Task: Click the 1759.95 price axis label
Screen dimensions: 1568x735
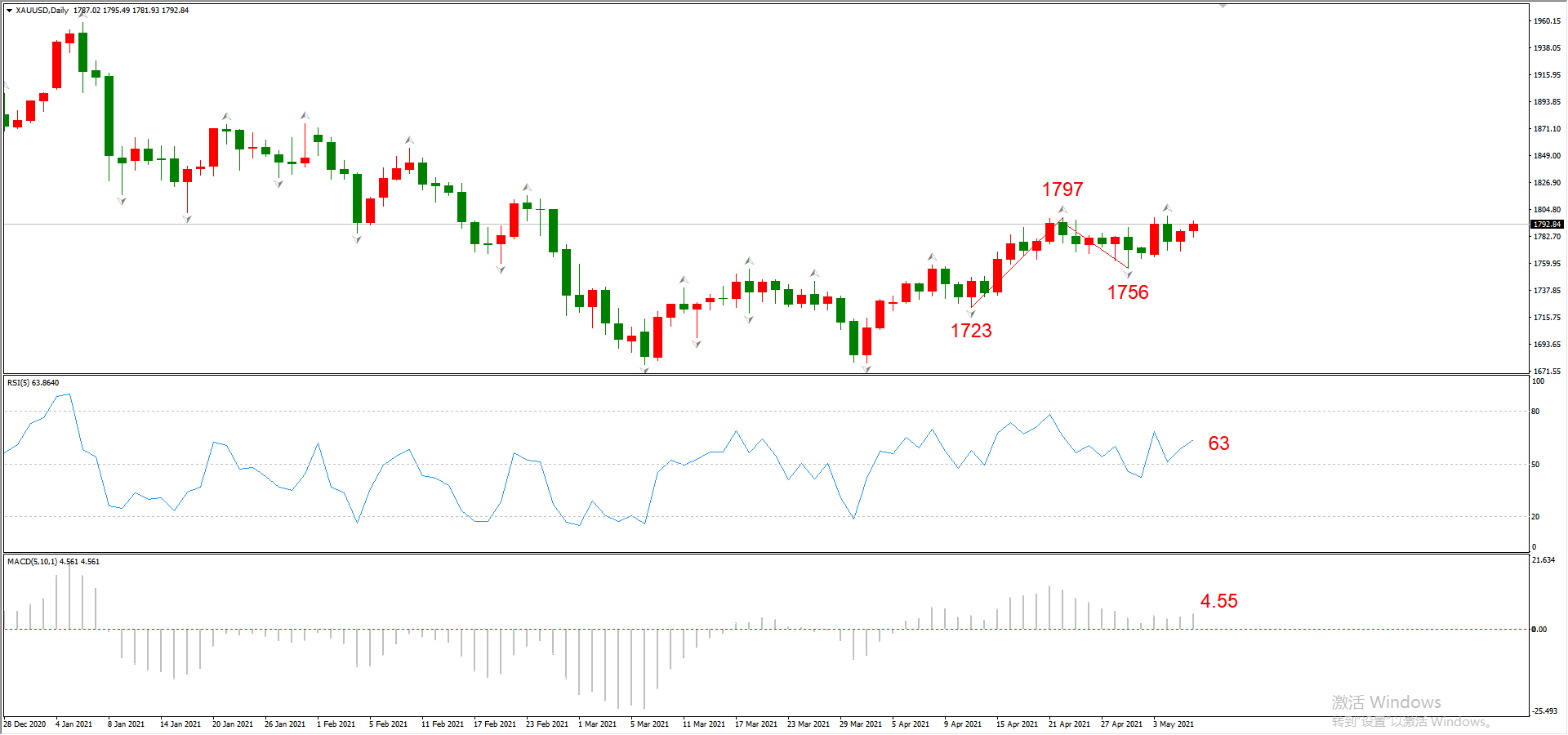Action: 1547,264
